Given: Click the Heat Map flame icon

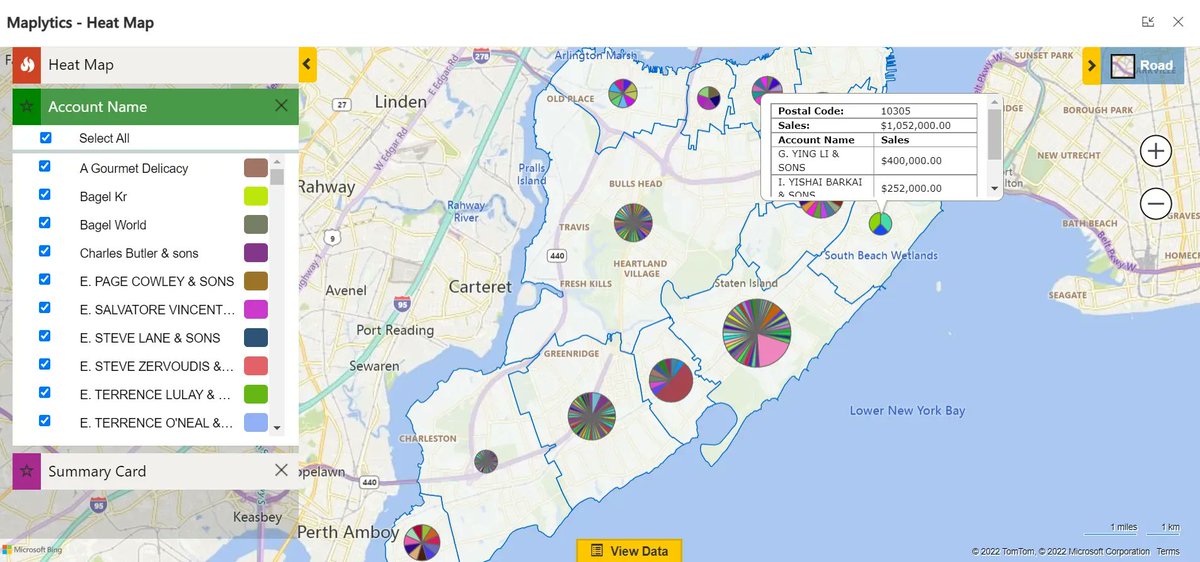Looking at the screenshot, I should (26, 65).
